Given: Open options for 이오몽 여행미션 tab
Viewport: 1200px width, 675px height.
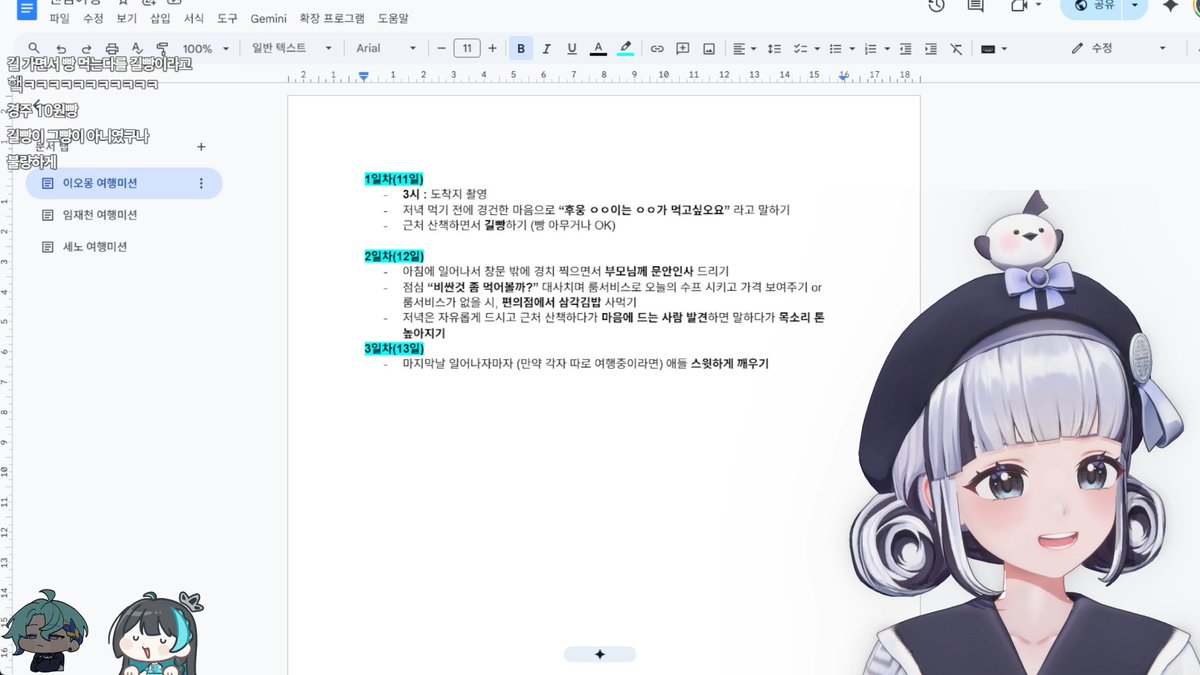Looking at the screenshot, I should [x=201, y=183].
